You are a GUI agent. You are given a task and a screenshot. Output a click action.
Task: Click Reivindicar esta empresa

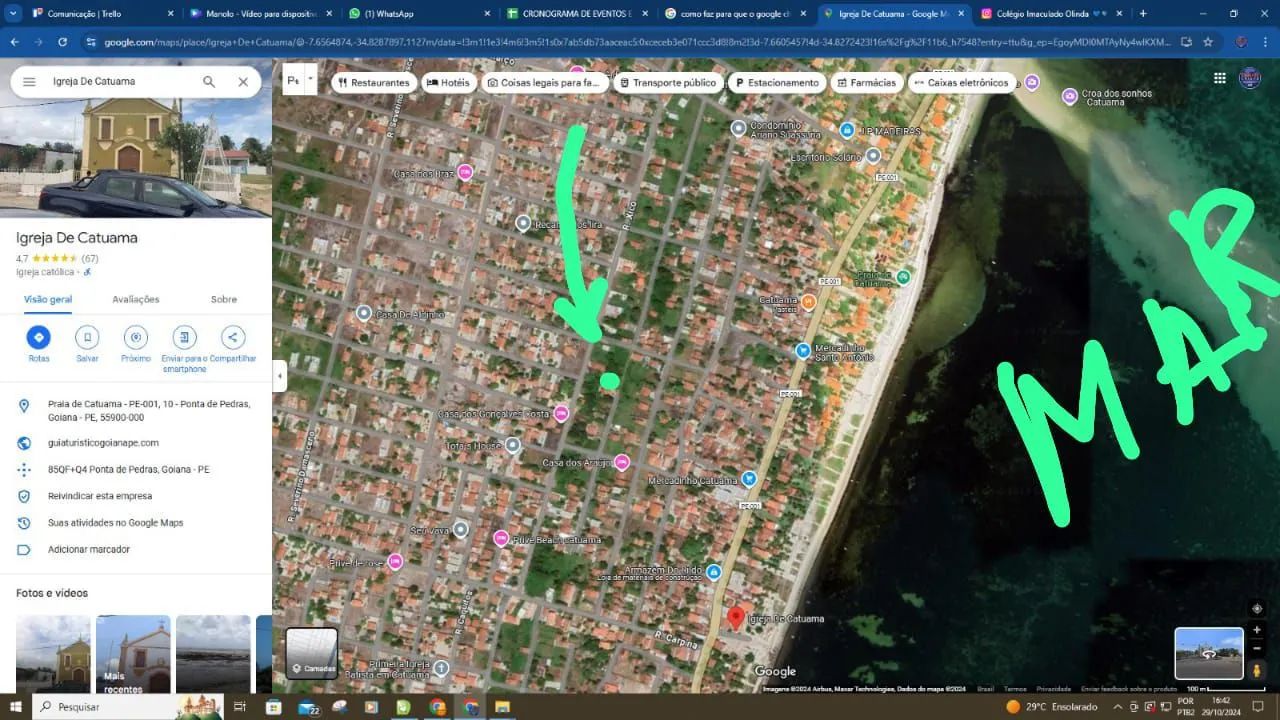(x=100, y=496)
